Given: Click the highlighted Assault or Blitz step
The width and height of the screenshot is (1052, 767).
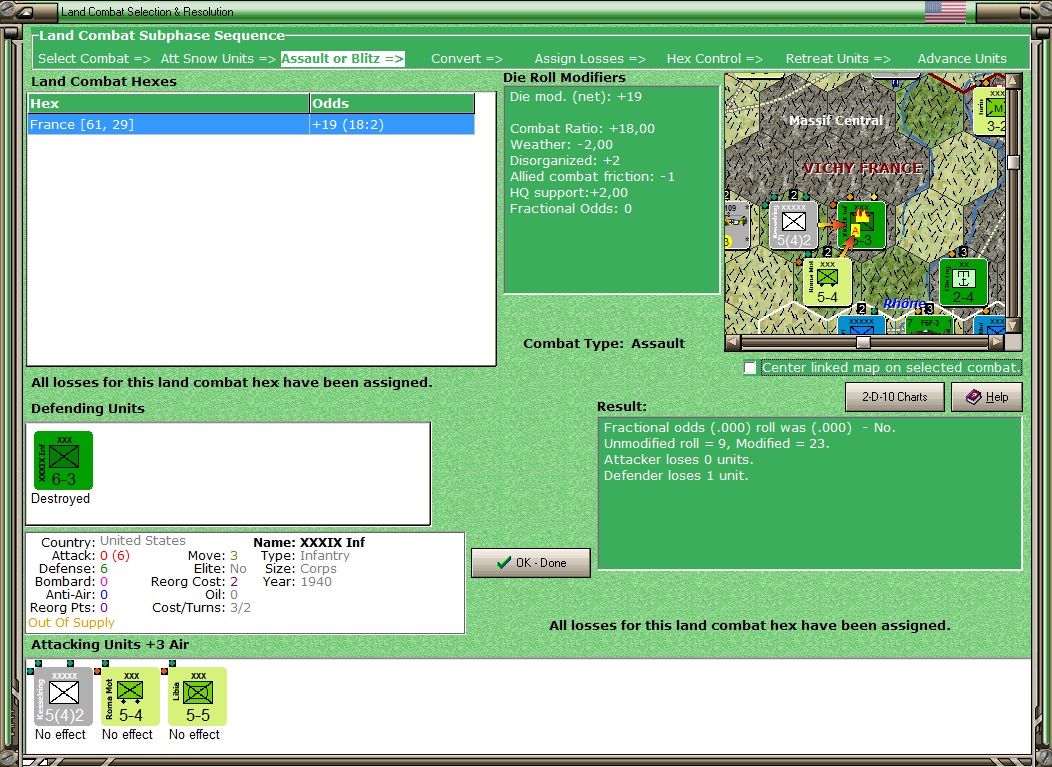Looking at the screenshot, I should coord(342,58).
